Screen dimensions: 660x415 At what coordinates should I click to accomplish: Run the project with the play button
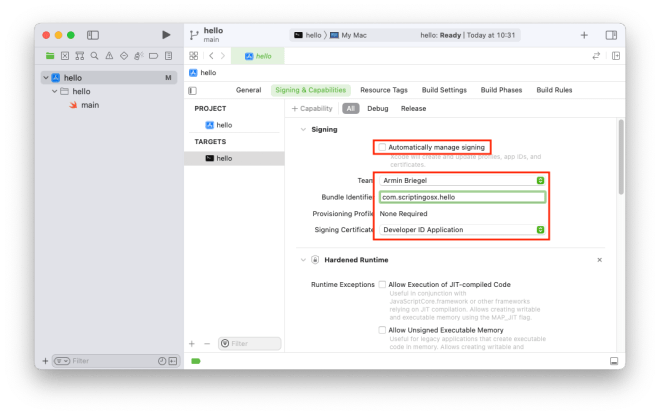166,35
